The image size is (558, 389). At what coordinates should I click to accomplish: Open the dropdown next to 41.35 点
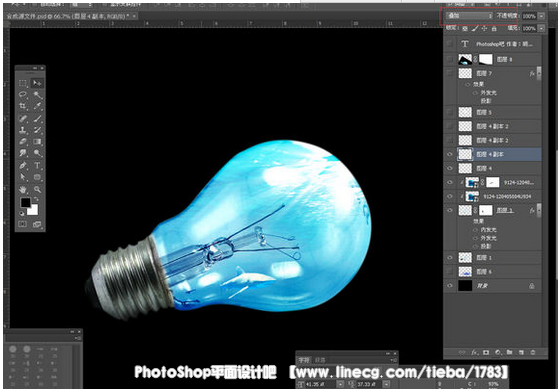point(340,384)
